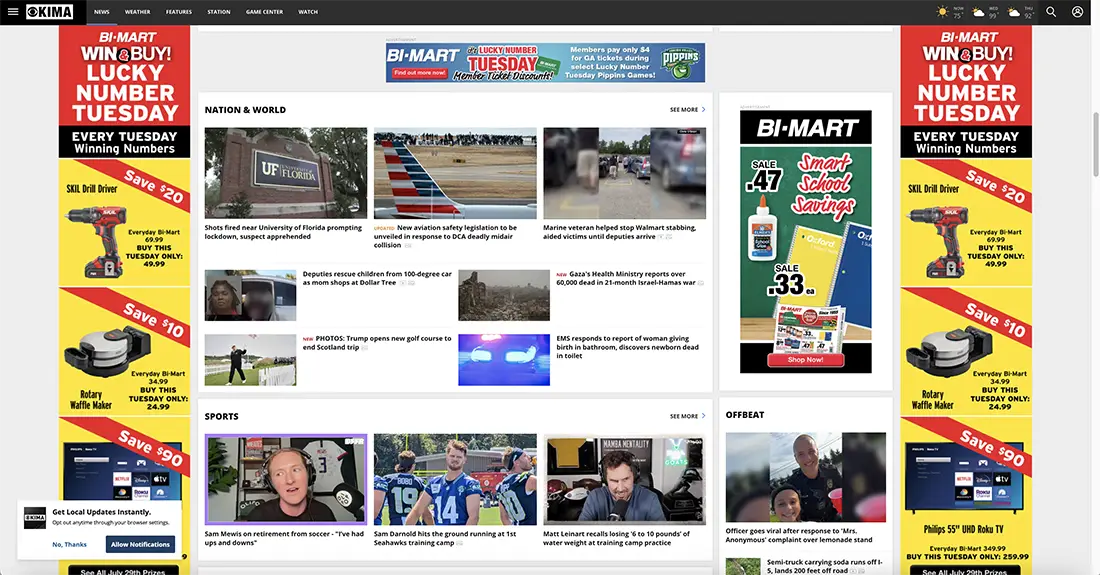Image resolution: width=1100 pixels, height=575 pixels.
Task: Click left sidebar Bi-Mart Win & Buy ad
Action: click(124, 300)
